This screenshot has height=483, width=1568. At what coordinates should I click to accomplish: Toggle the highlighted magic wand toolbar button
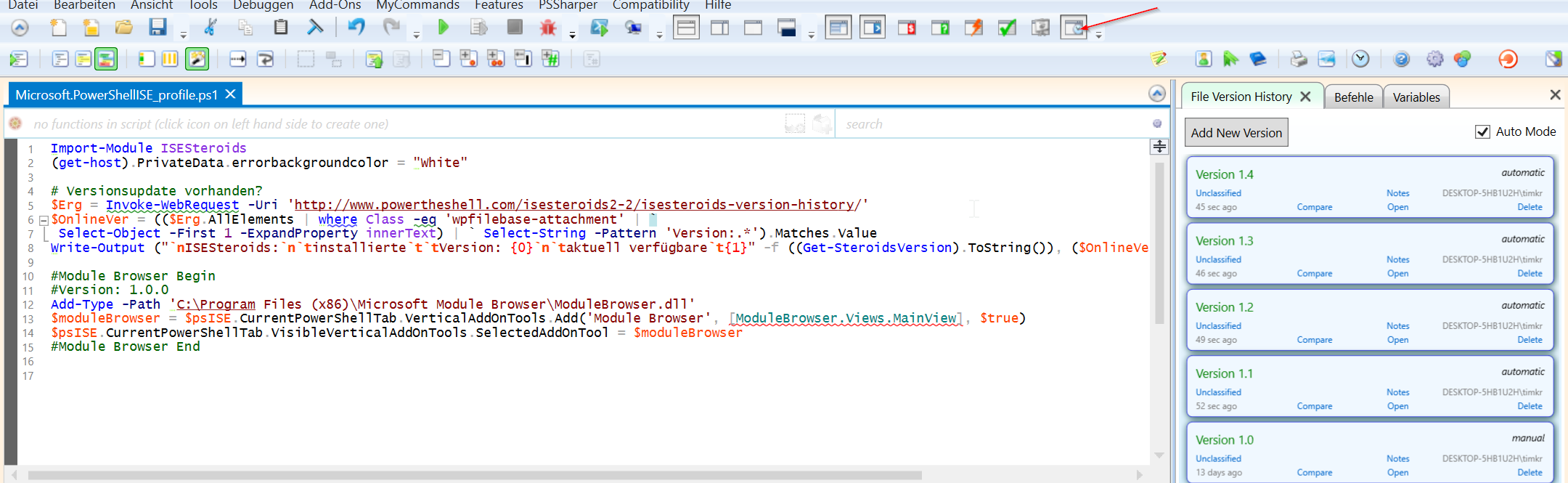pos(197,59)
